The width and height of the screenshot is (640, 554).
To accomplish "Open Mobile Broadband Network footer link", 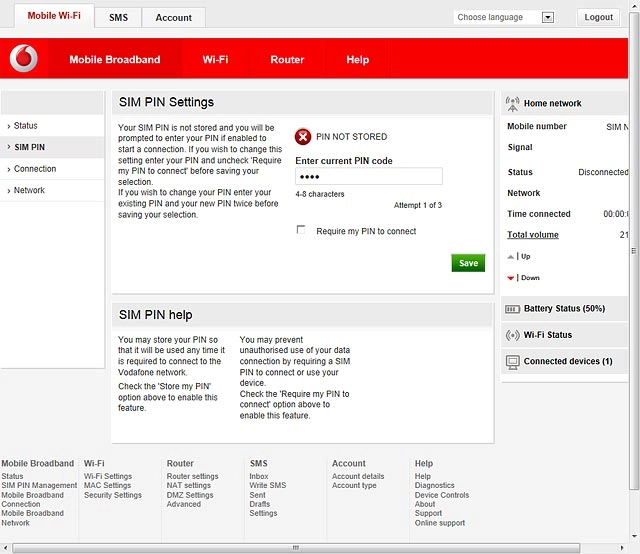I will pyautogui.click(x=32, y=518).
